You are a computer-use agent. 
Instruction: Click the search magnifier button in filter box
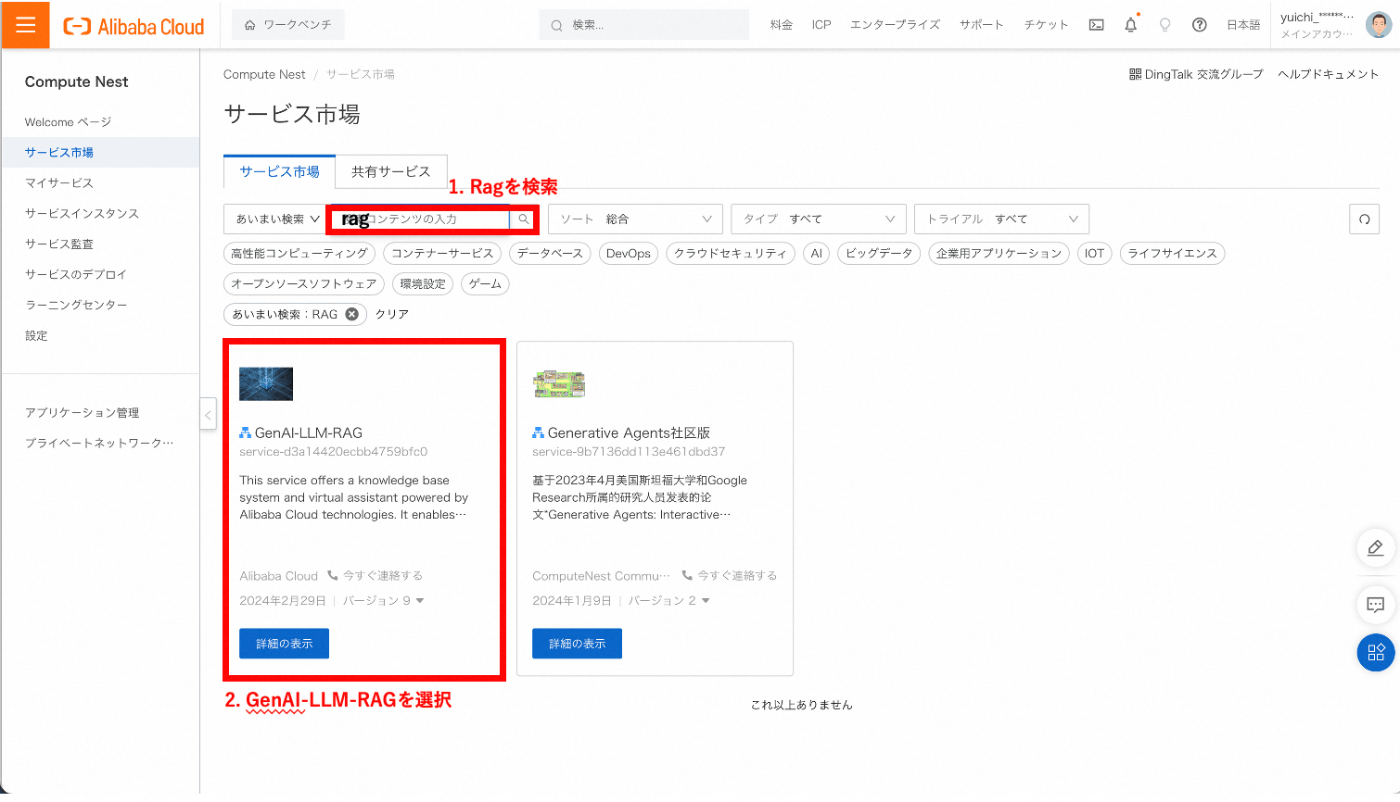(523, 218)
